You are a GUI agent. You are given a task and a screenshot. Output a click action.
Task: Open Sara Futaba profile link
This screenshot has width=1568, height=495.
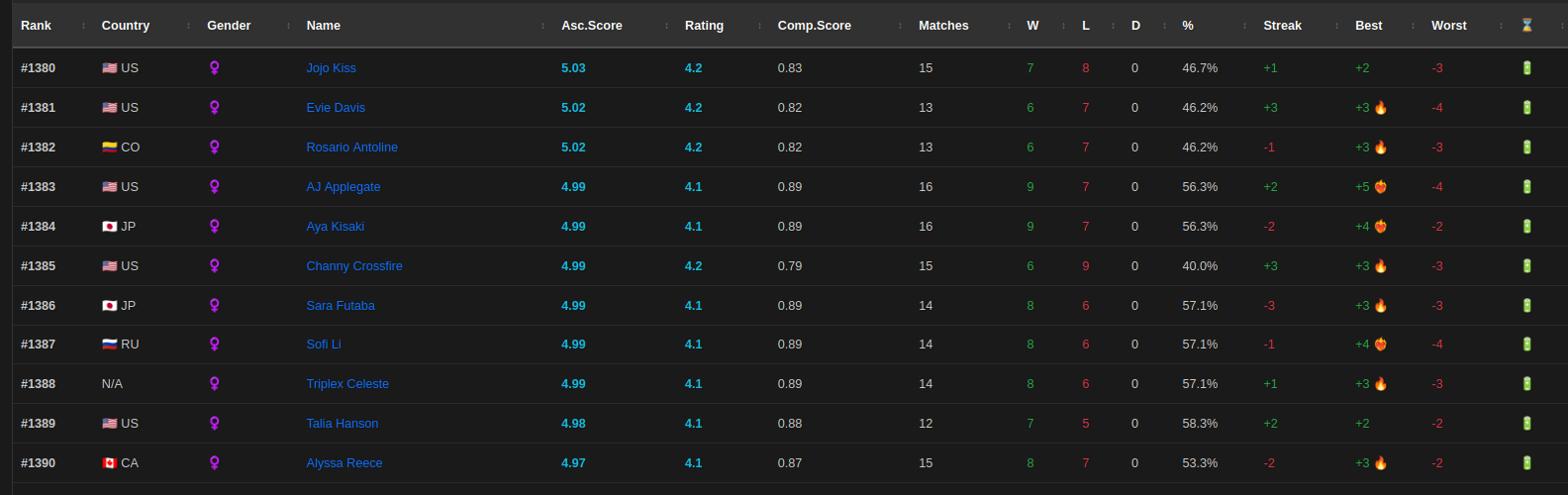(341, 306)
